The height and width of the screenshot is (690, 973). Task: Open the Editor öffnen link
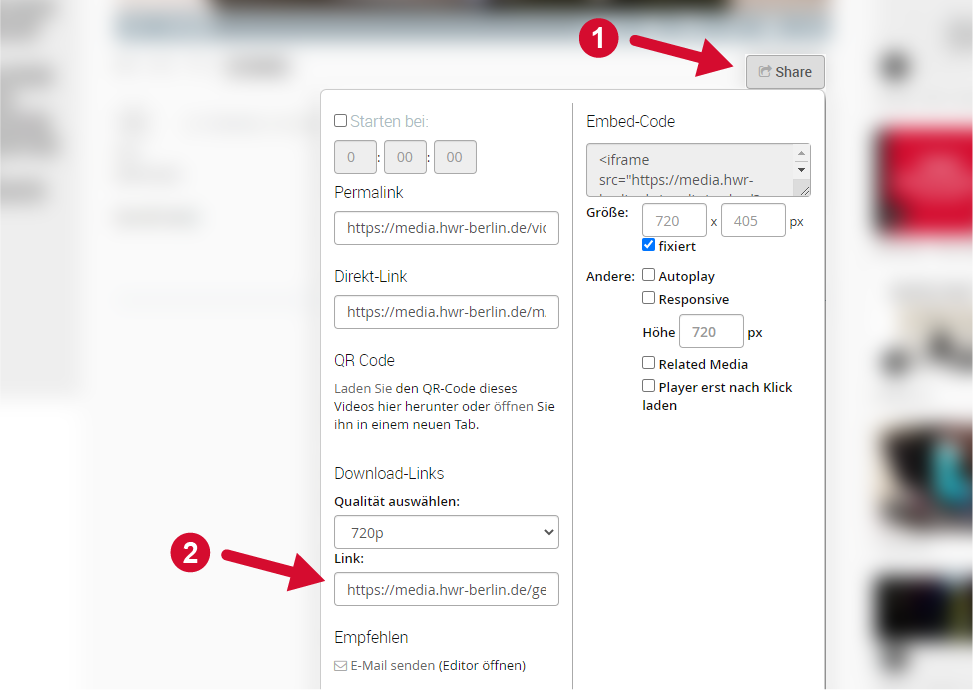(x=482, y=666)
